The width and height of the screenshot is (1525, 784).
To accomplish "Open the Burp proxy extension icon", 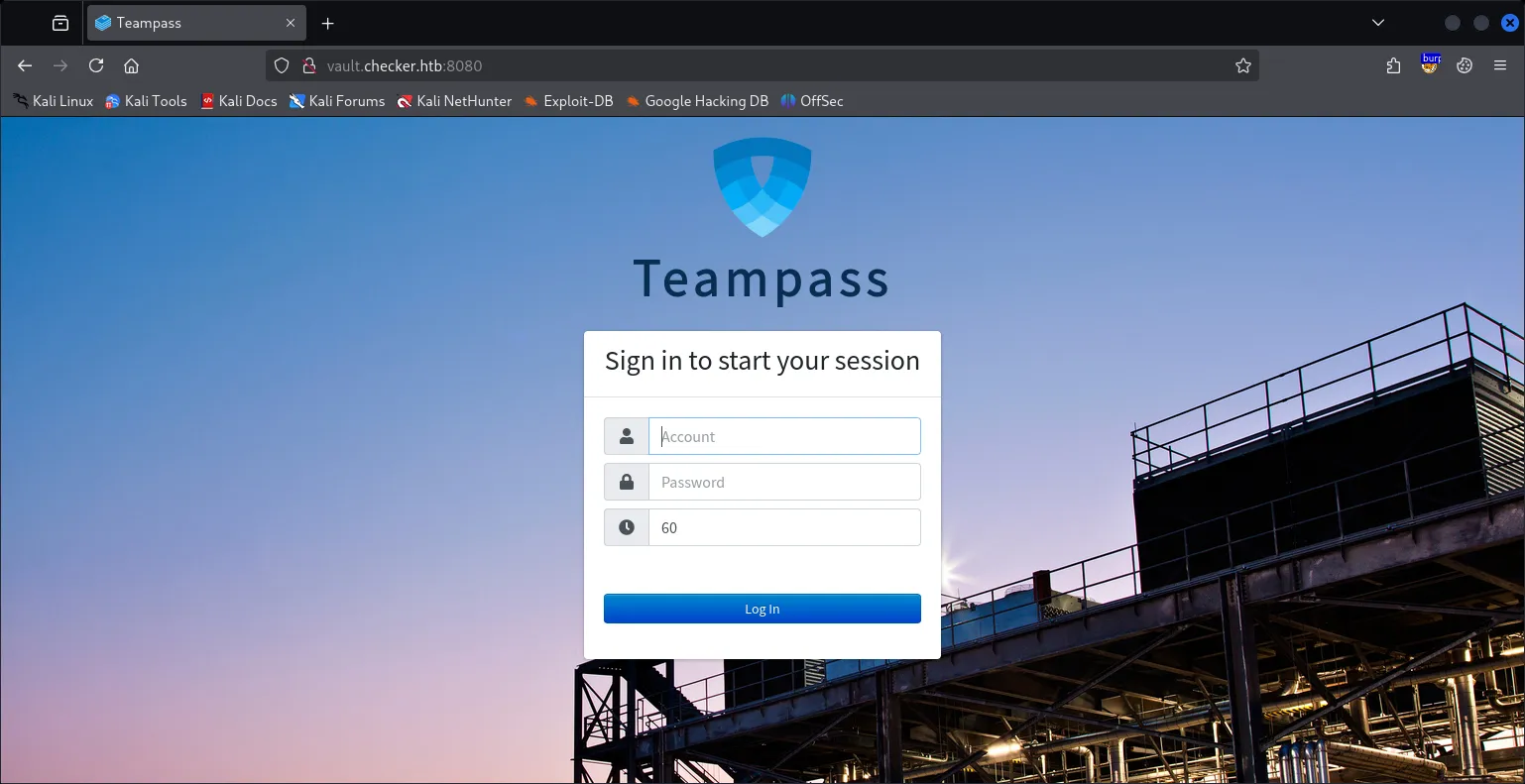I will (1430, 65).
